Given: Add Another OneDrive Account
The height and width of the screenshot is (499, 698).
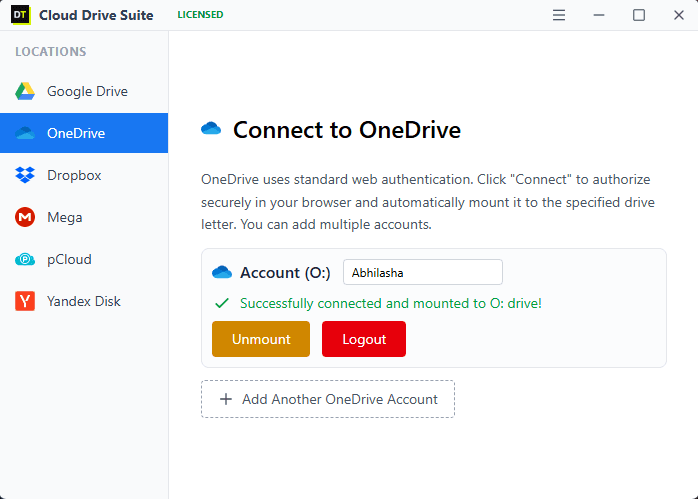Looking at the screenshot, I should tap(328, 399).
